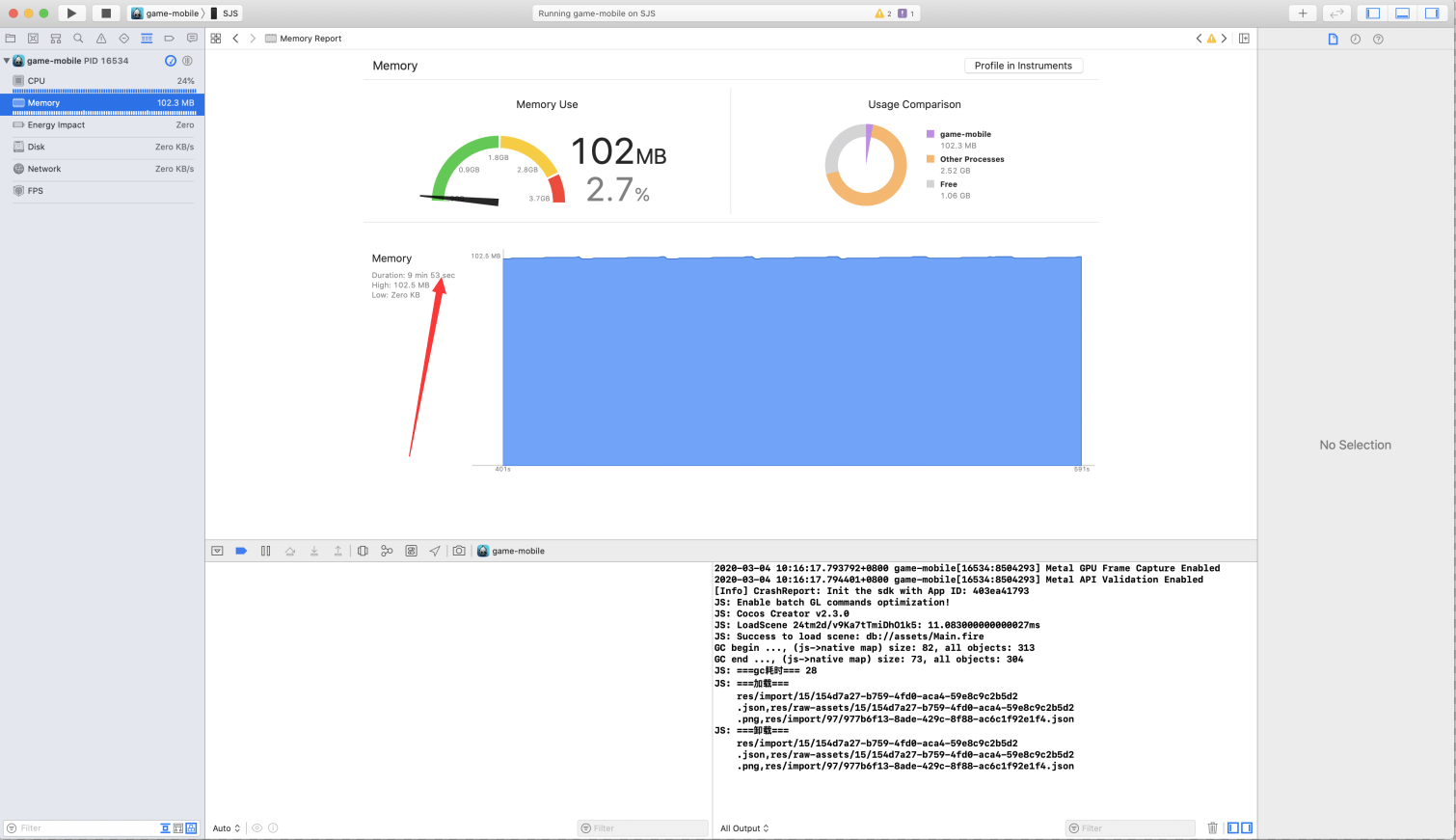The width and height of the screenshot is (1456, 840).
Task: Open the Breakpoint navigator icon
Action: point(169,39)
